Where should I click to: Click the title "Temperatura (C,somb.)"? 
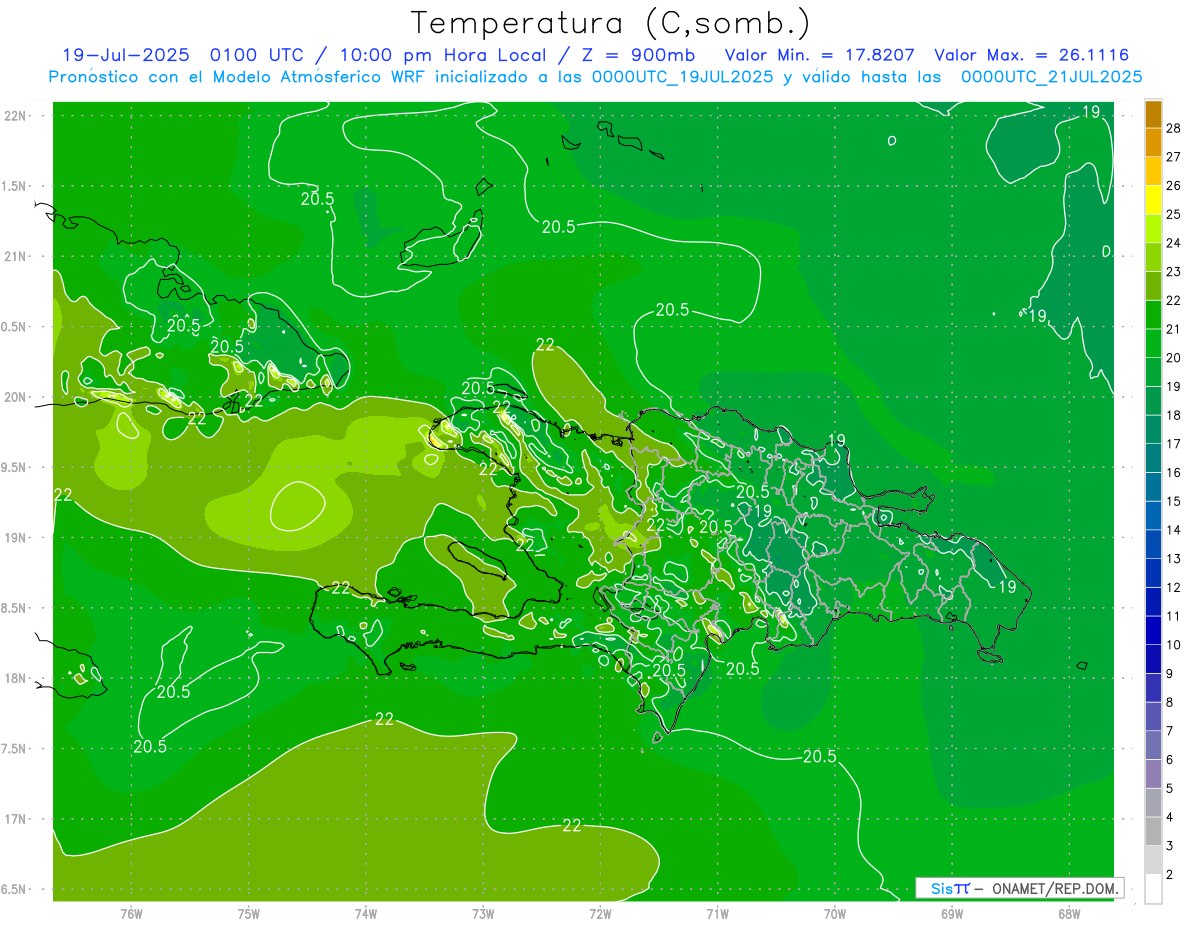611,22
